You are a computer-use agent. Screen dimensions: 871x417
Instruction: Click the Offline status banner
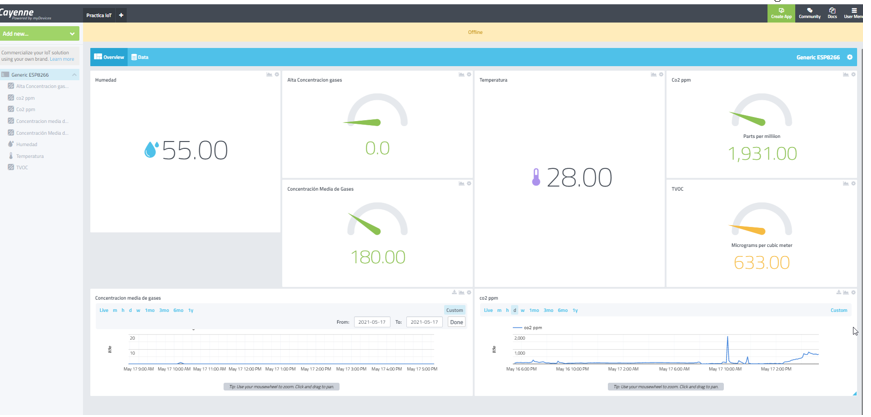(475, 32)
